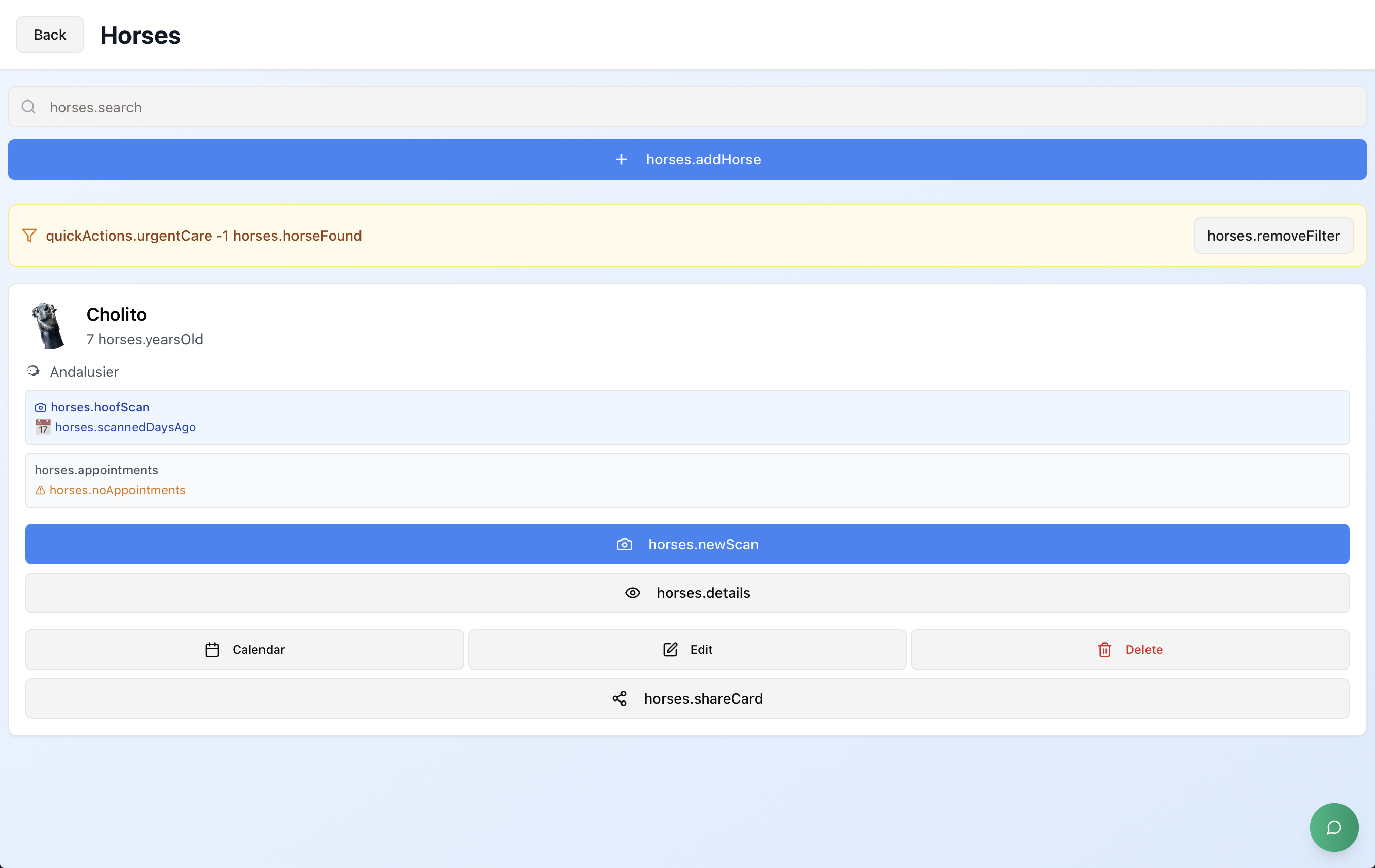Click the plus icon on addHorse
The width and height of the screenshot is (1375, 868).
point(621,160)
